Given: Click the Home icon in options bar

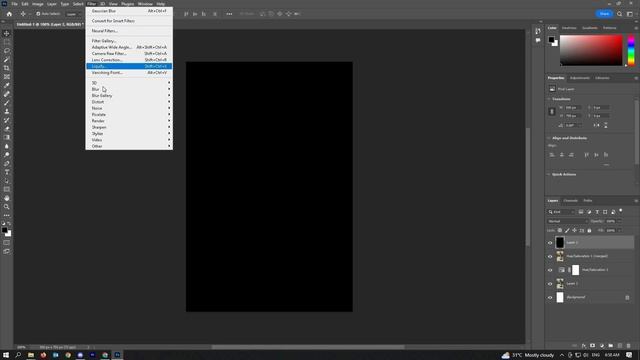Looking at the screenshot, I should pyautogui.click(x=9, y=14).
